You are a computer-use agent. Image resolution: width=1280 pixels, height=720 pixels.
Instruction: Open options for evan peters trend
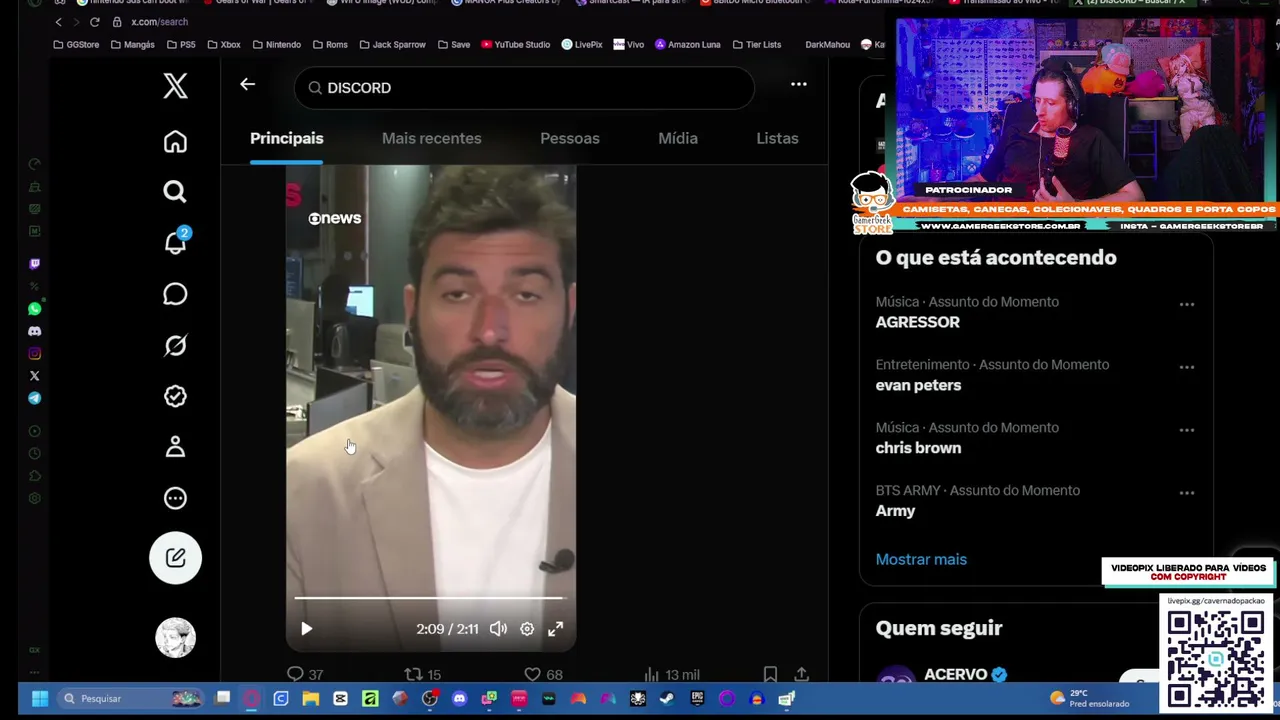coord(1187,367)
